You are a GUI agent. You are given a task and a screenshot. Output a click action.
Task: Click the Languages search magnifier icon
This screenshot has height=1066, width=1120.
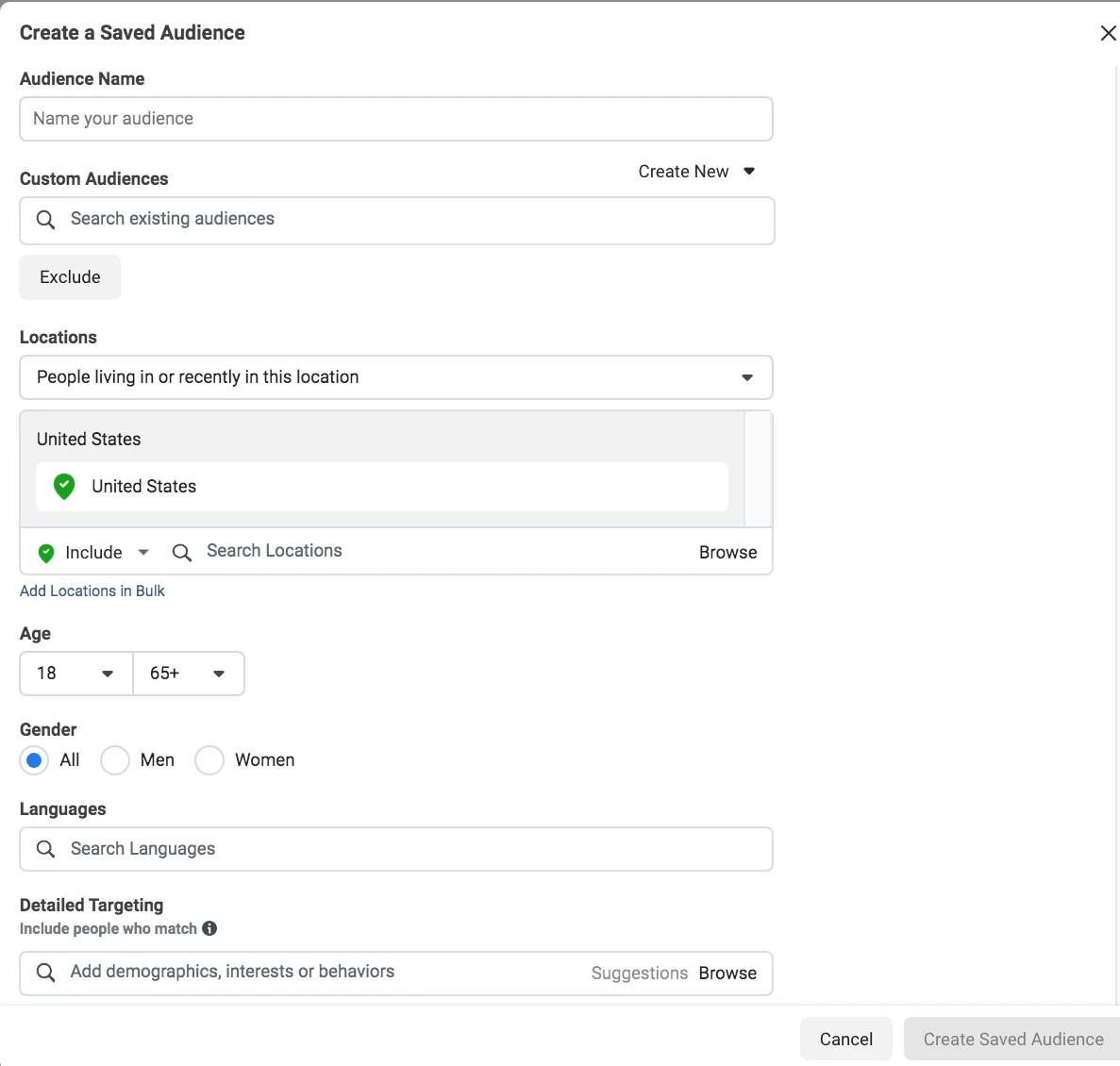coord(45,849)
